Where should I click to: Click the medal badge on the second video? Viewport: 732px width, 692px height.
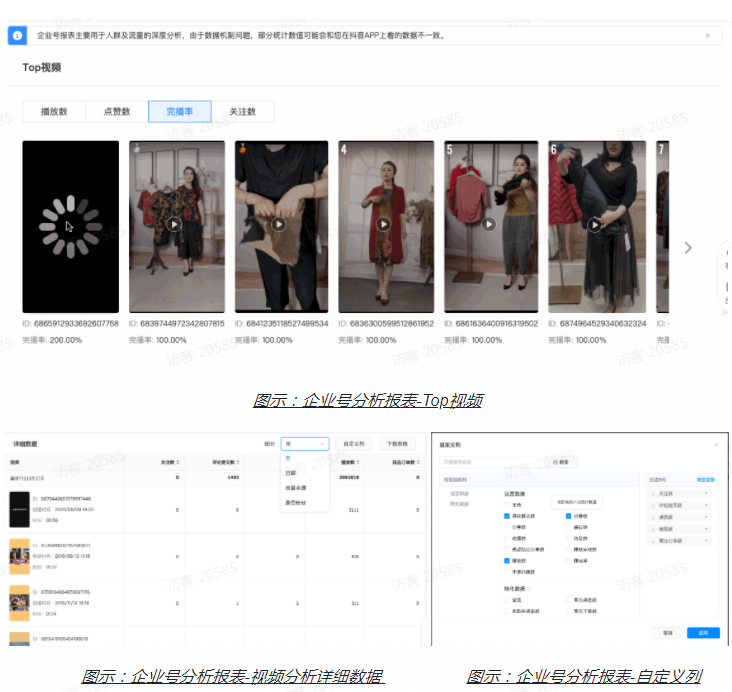click(x=137, y=148)
